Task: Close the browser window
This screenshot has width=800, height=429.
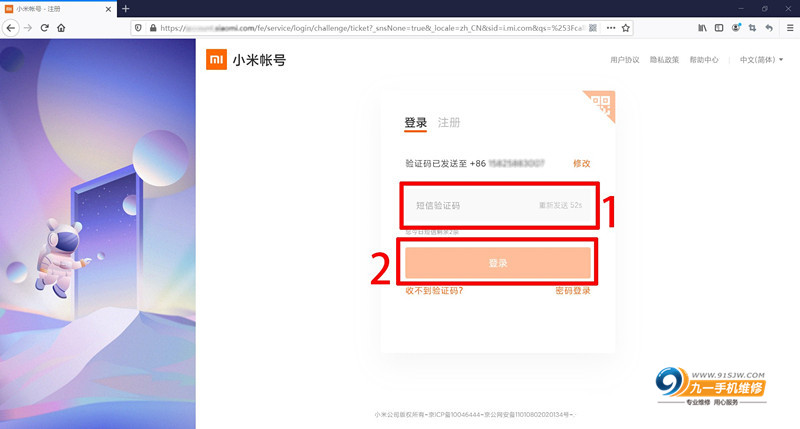Action: [788, 9]
